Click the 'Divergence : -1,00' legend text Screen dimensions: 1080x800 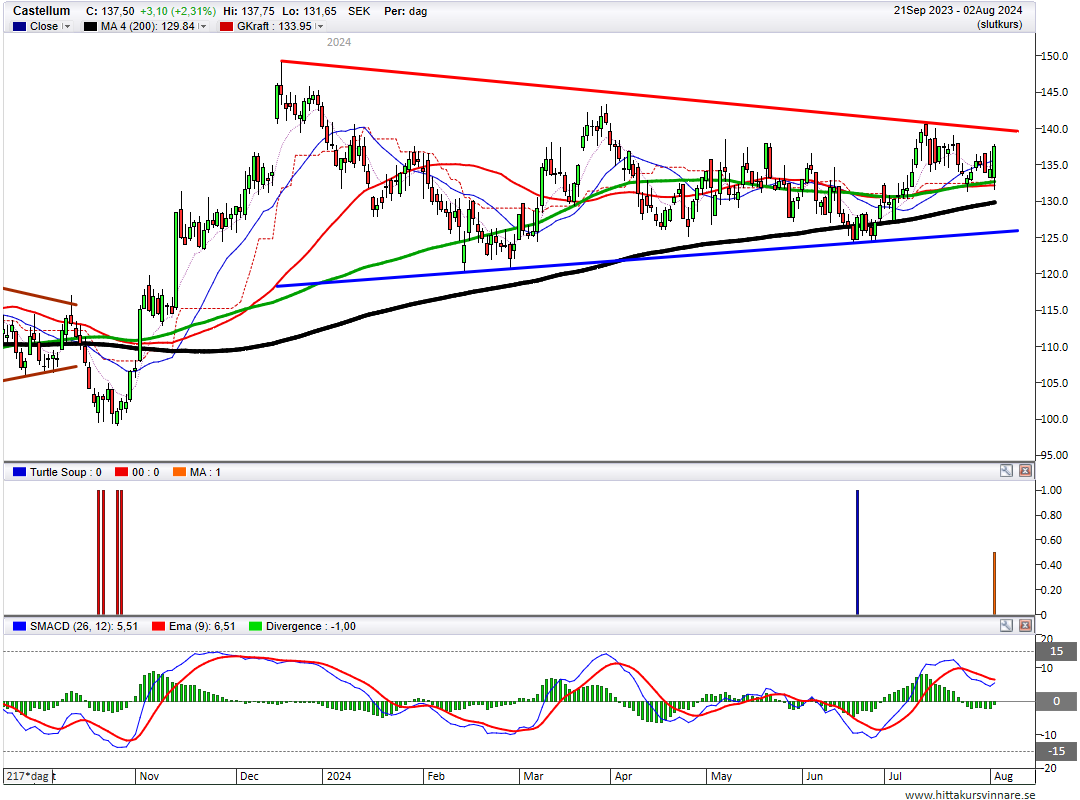tap(311, 626)
